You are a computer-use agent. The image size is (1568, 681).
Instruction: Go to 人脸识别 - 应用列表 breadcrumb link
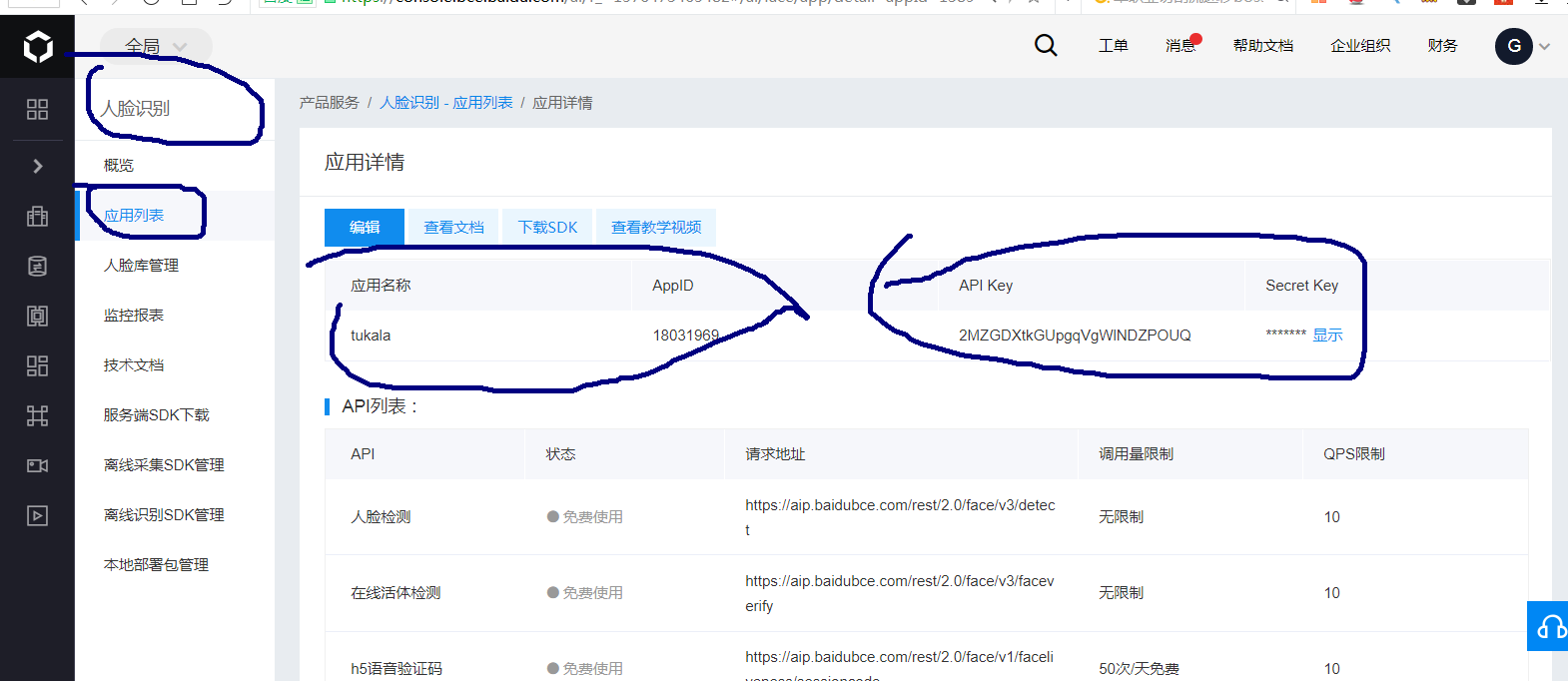point(446,103)
